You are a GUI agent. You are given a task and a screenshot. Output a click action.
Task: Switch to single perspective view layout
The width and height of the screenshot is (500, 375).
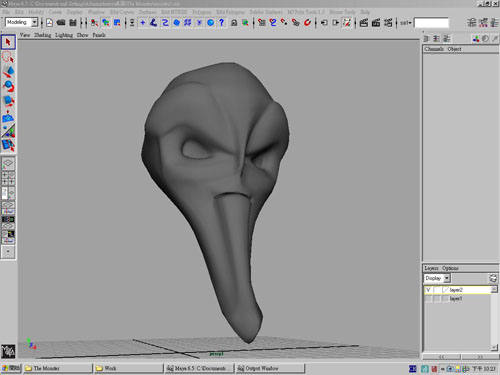8,163
